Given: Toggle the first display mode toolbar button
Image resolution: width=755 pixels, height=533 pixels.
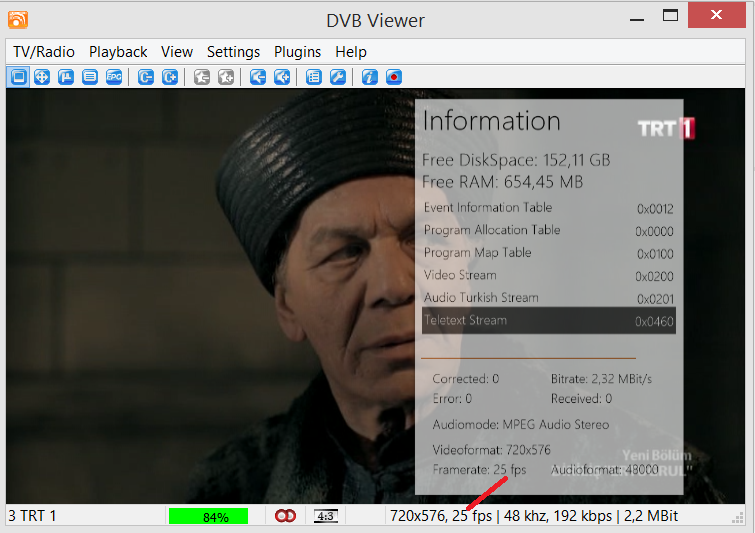Looking at the screenshot, I should 18,77.
